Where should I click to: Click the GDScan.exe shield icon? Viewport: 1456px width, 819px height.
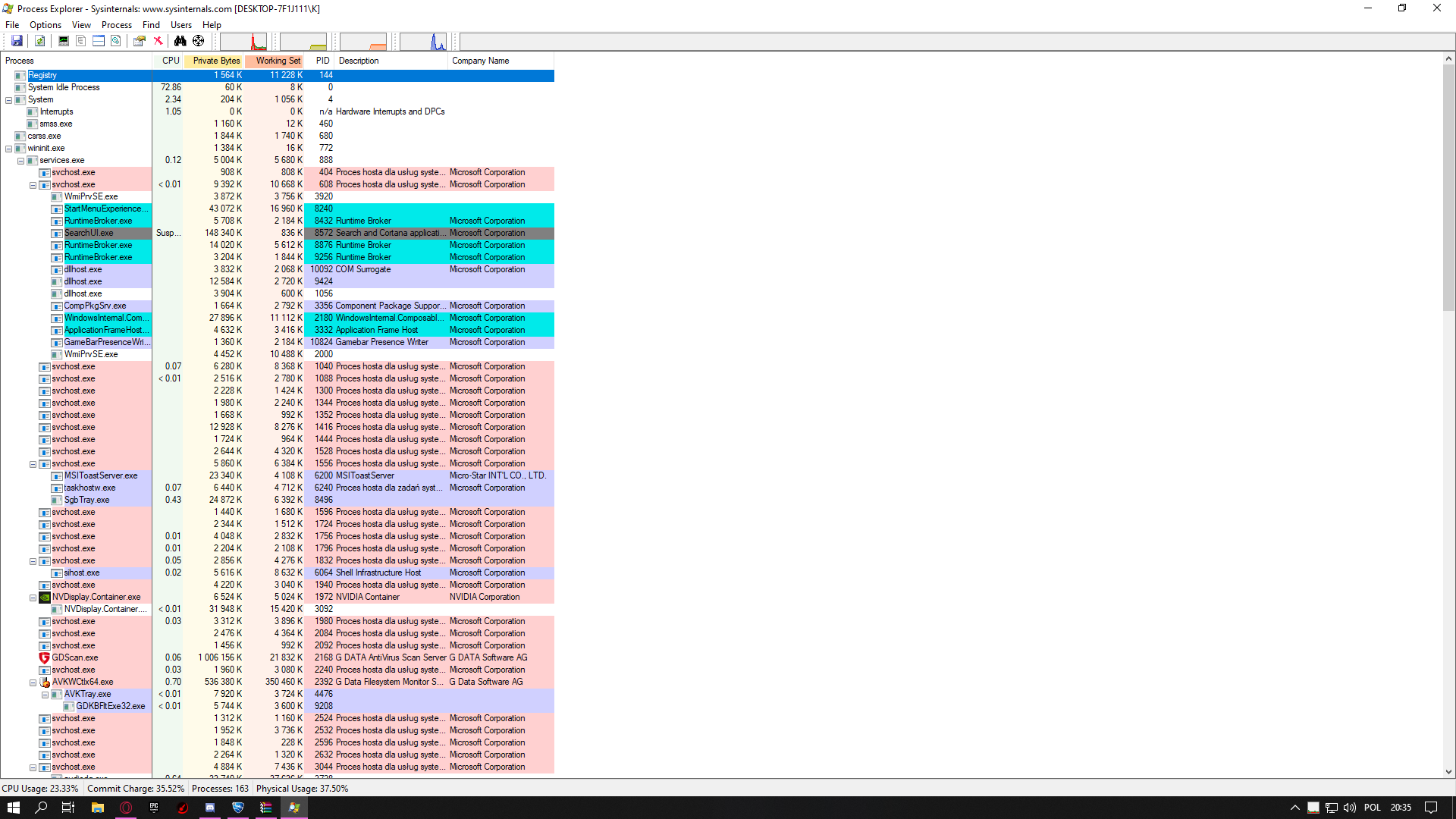[45, 657]
